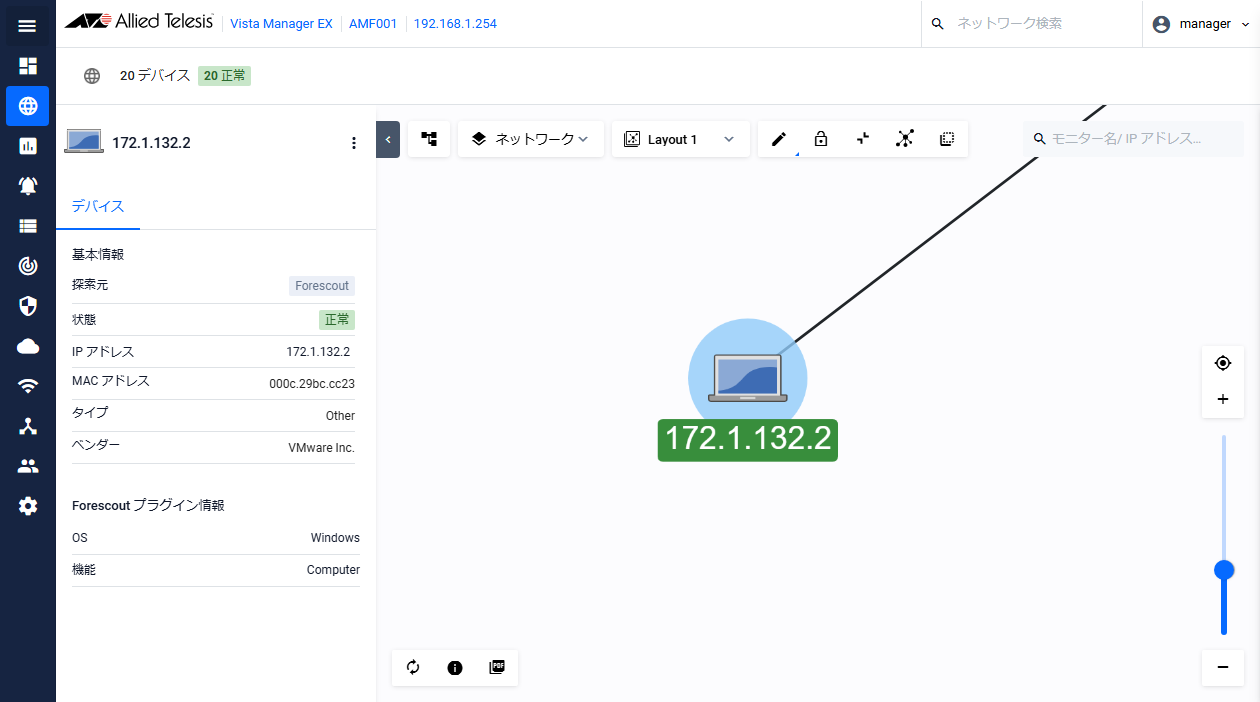Click the IP address value in panel
1260x702 pixels.
tap(318, 352)
